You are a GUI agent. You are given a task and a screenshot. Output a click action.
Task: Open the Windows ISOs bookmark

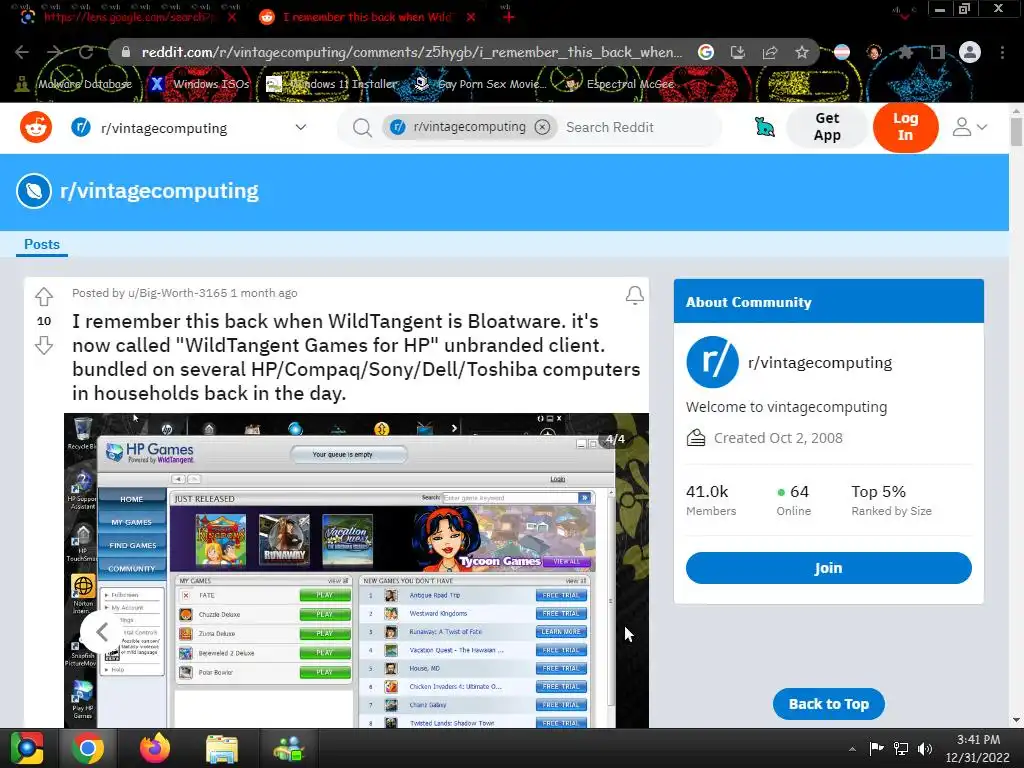200,84
